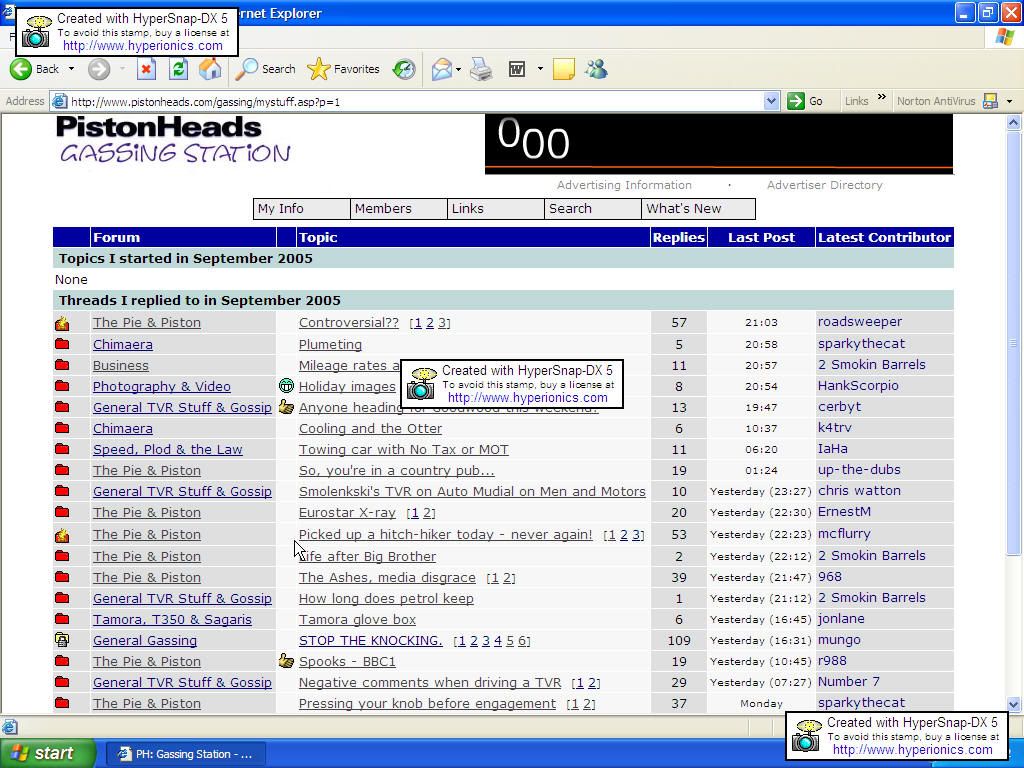
Task: Open the Favorites panel
Action: pos(344,69)
